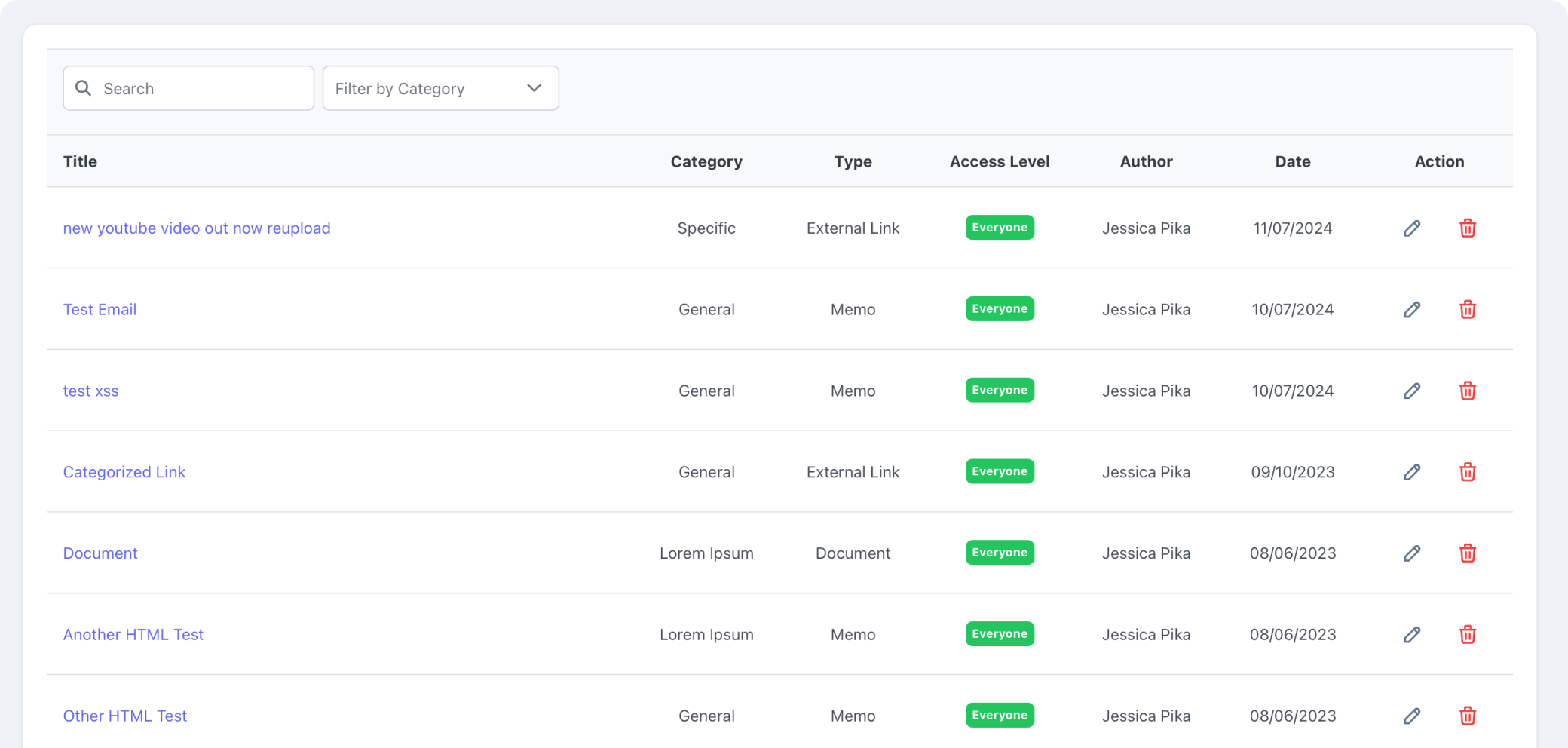The width and height of the screenshot is (1568, 748).
Task: Delete the Document row
Action: coord(1467,554)
